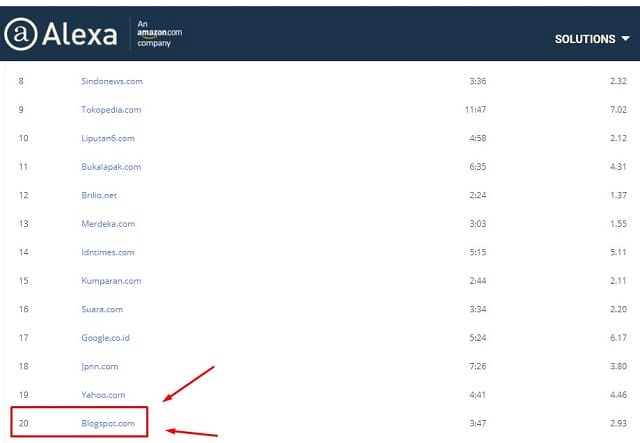Screen dimensions: 640x443
Task: Open the Kumparan.com site link
Action: click(x=110, y=281)
